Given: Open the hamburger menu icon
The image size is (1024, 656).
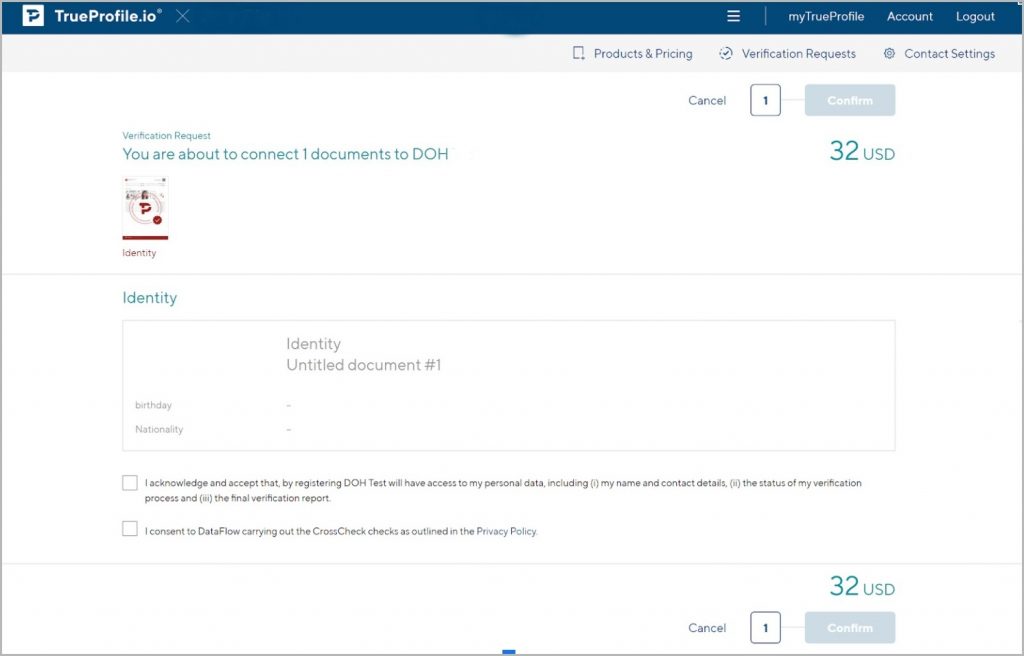Looking at the screenshot, I should [733, 16].
